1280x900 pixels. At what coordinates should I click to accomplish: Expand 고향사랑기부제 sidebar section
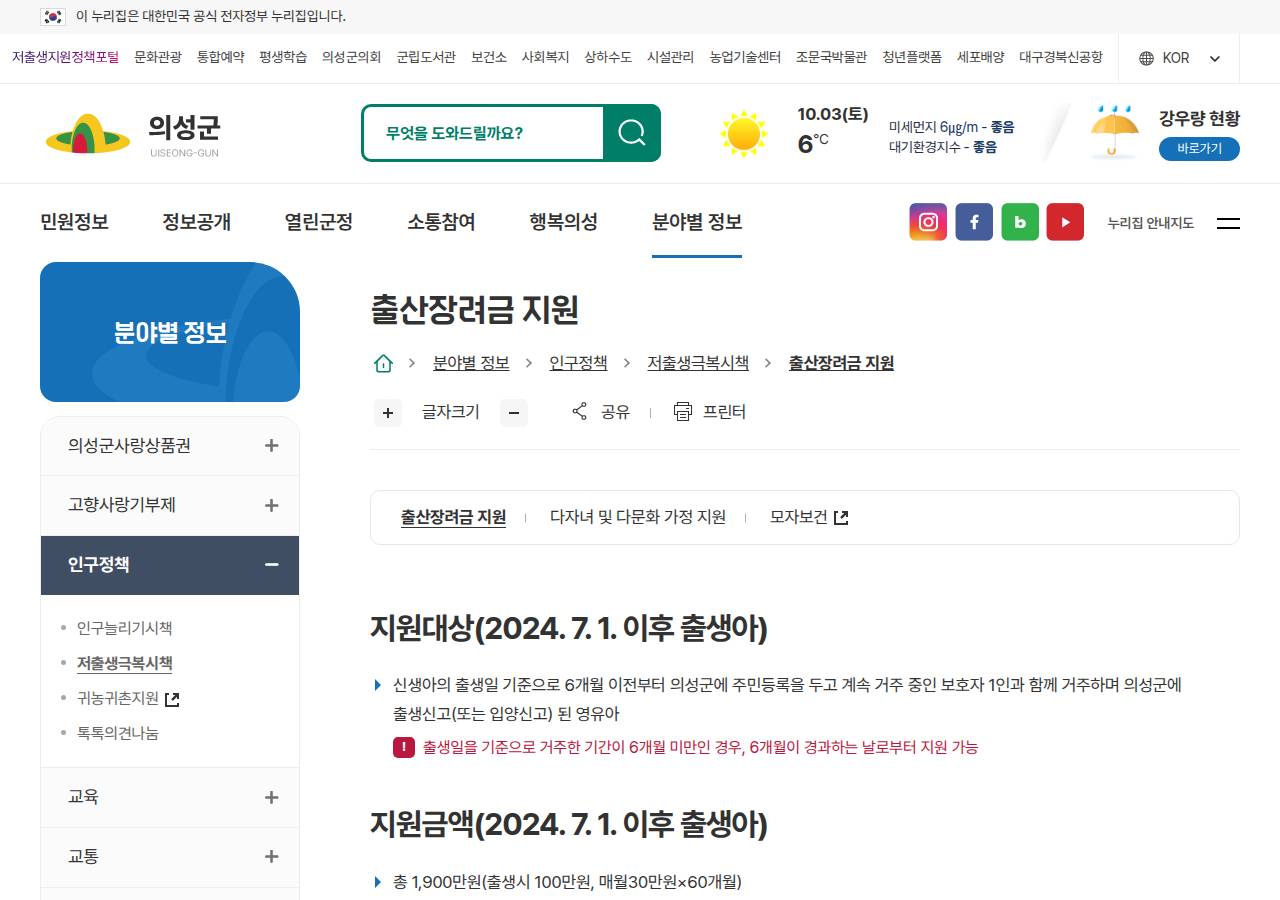click(170, 505)
